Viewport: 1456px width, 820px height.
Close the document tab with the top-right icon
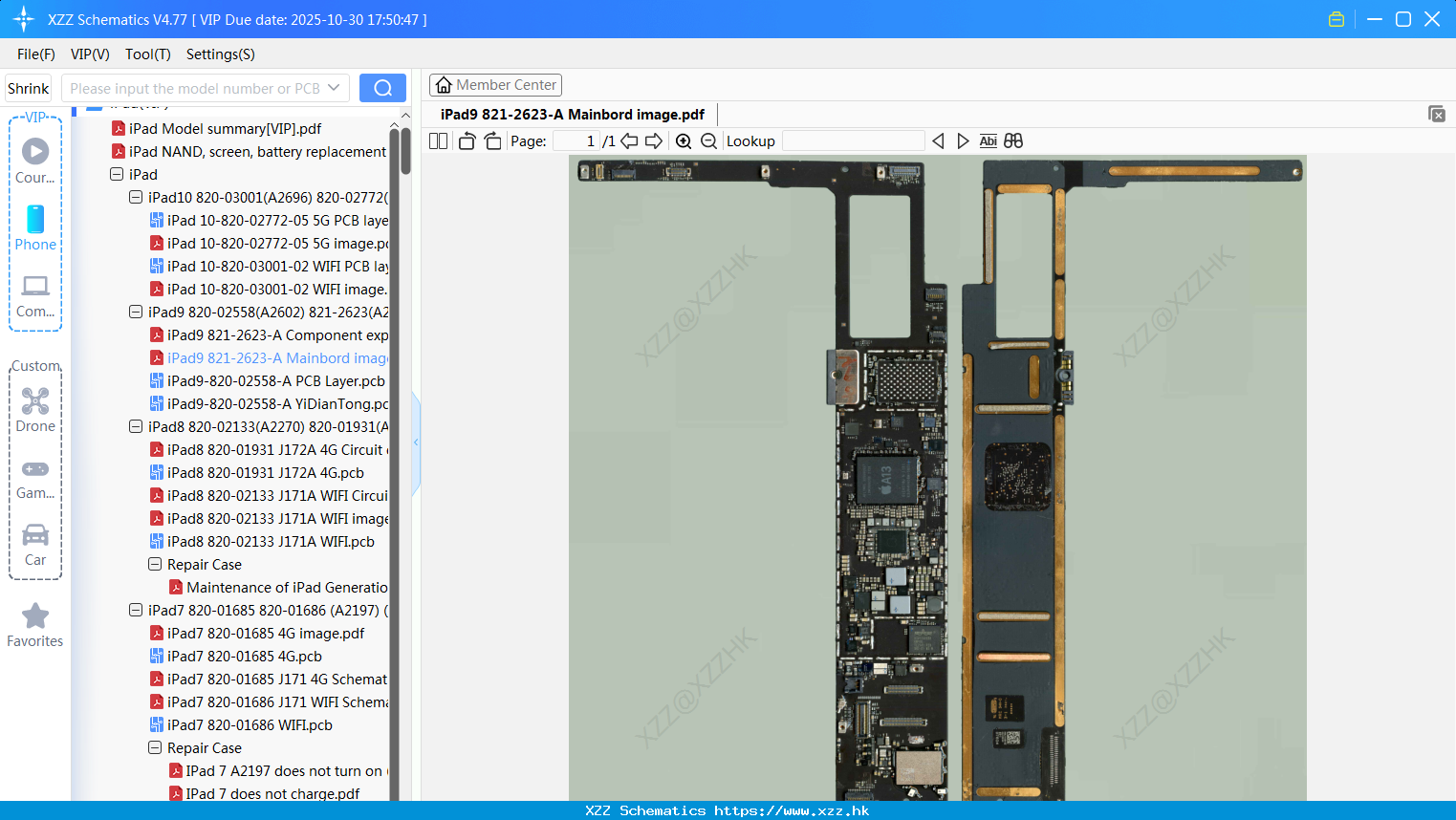pyautogui.click(x=1436, y=114)
